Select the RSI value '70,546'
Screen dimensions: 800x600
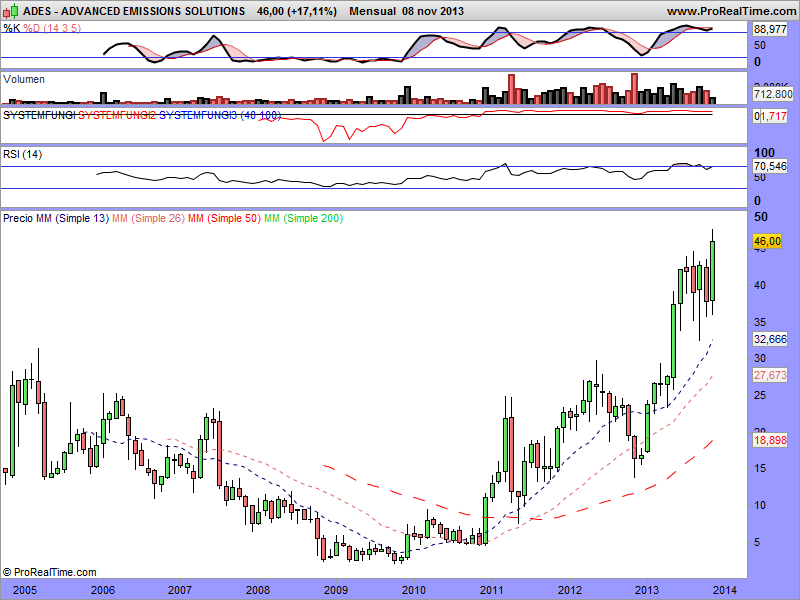770,166
